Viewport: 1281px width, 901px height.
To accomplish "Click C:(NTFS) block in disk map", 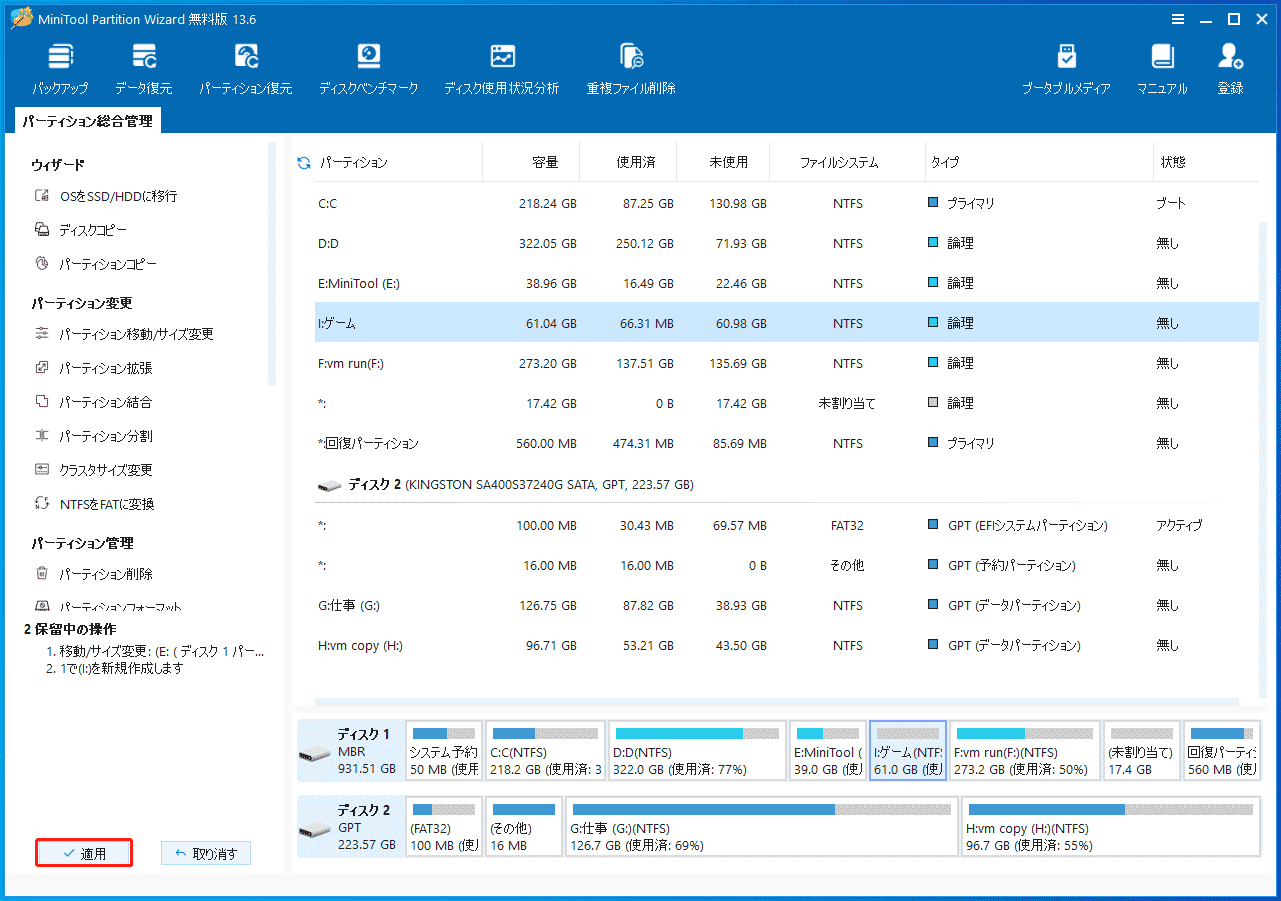I will [546, 751].
